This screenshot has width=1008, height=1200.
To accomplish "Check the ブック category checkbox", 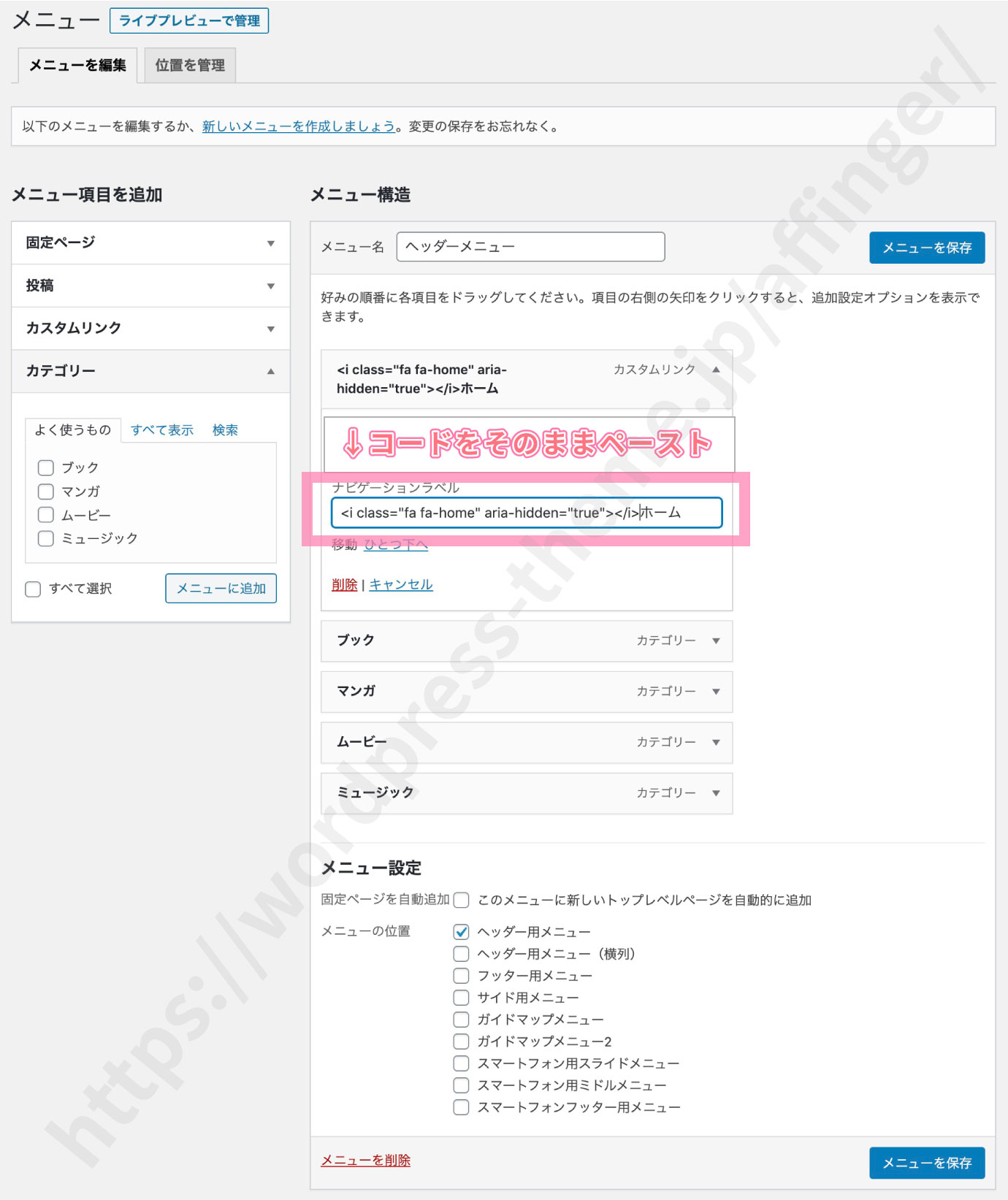I will coord(46,467).
